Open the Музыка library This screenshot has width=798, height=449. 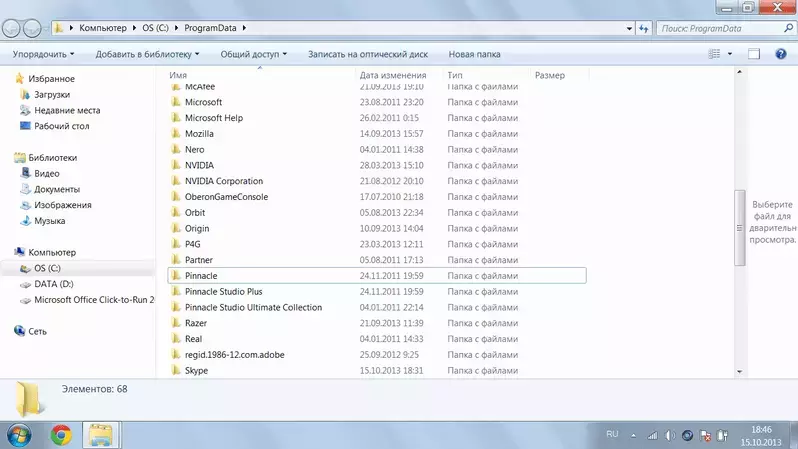[x=49, y=220]
